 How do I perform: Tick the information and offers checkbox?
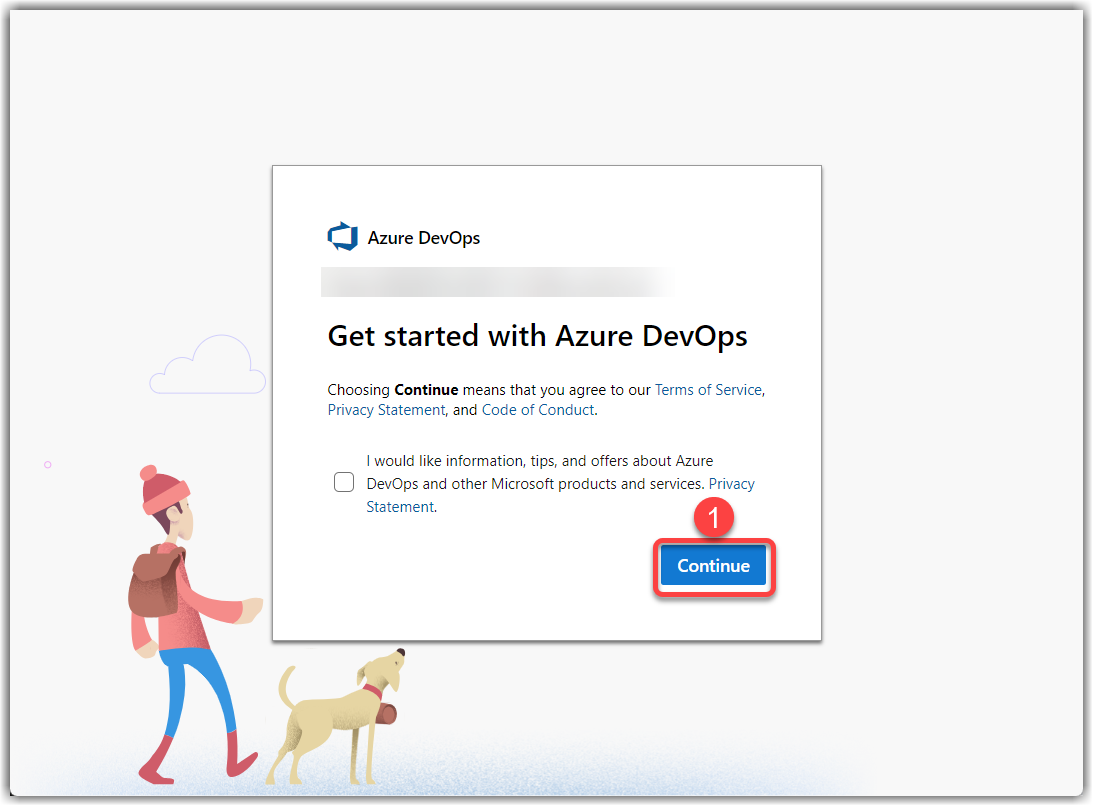(344, 482)
